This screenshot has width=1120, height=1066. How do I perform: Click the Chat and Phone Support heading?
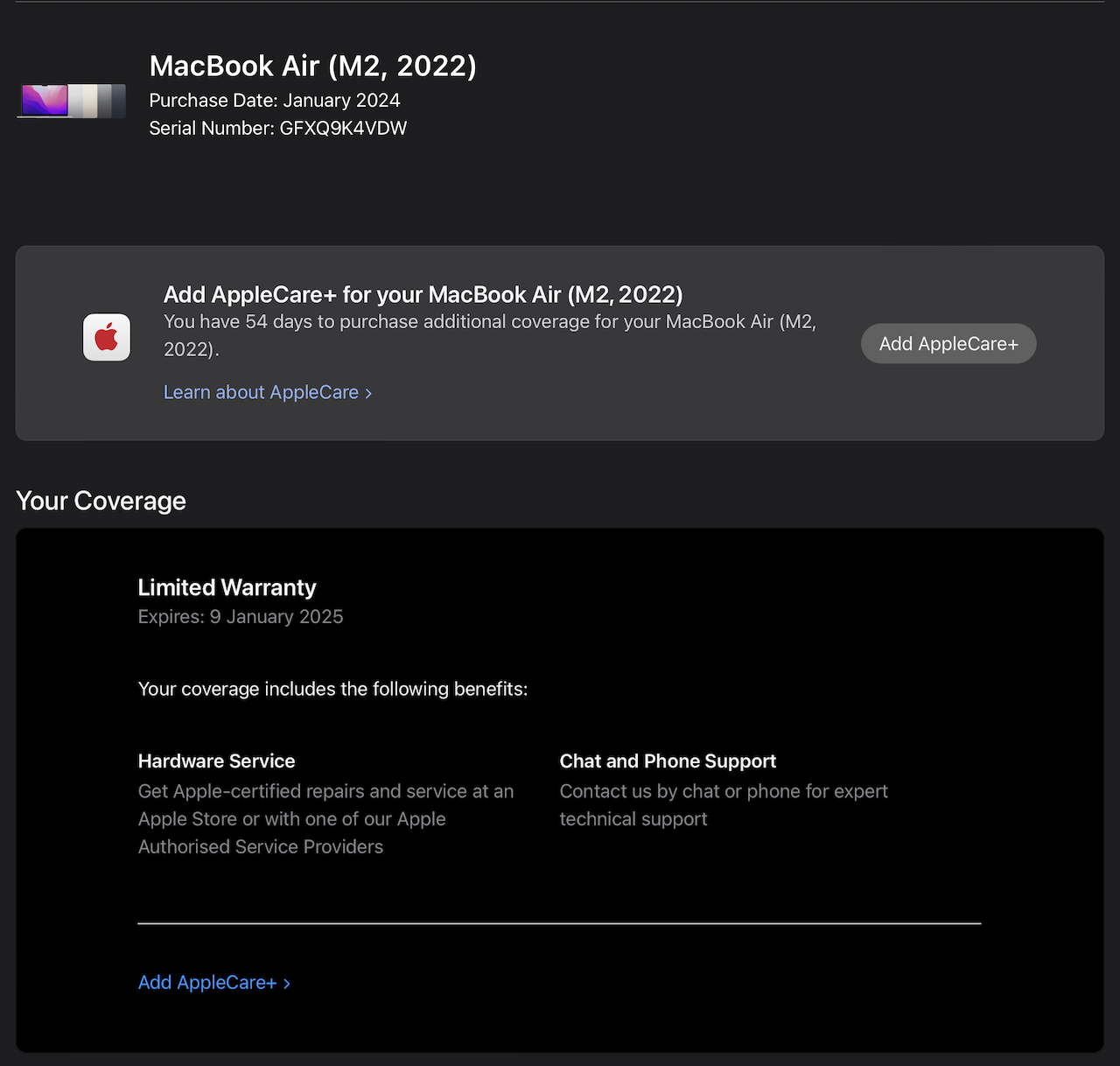point(668,761)
